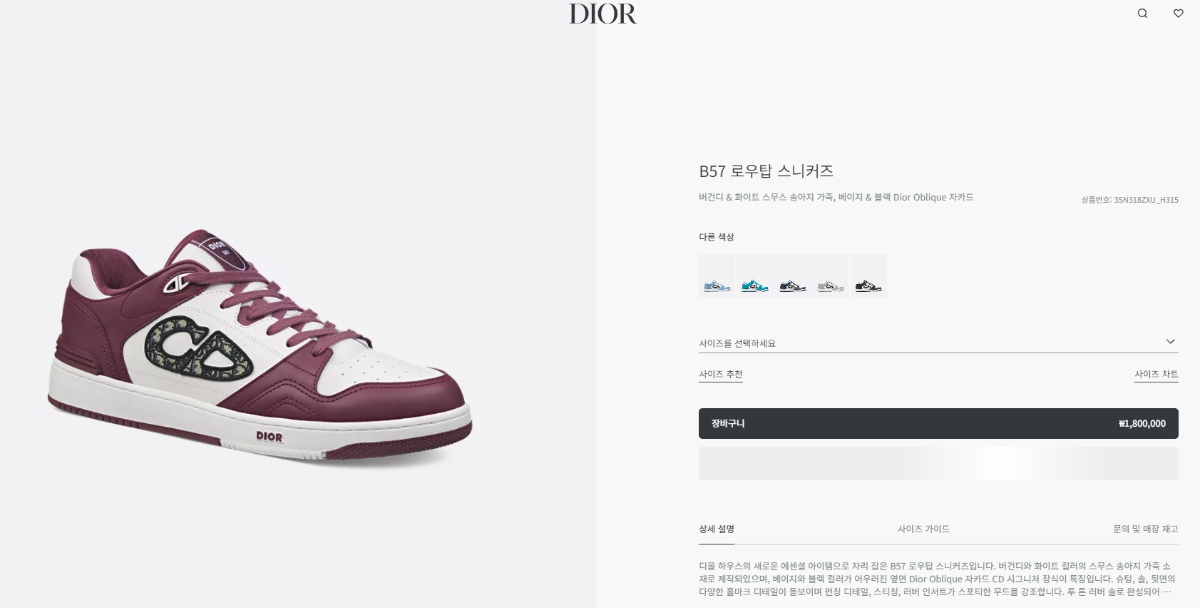
Task: Click the ₩1,800,000 price on cart button
Action: point(1142,424)
